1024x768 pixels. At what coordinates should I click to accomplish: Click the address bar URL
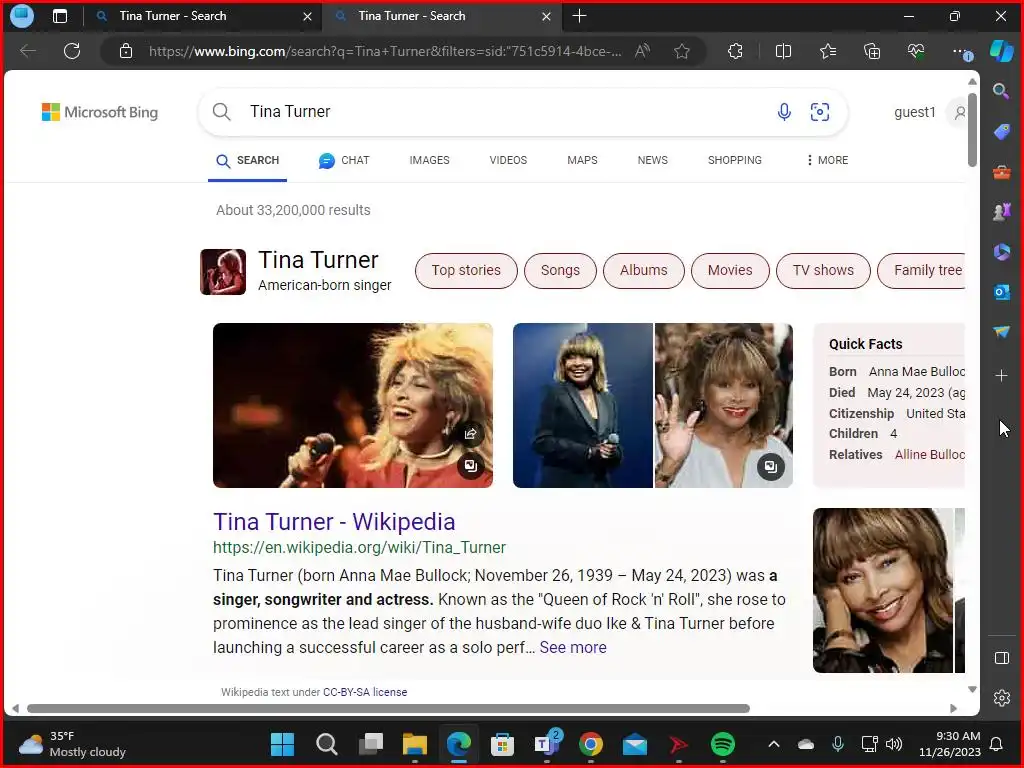click(385, 51)
